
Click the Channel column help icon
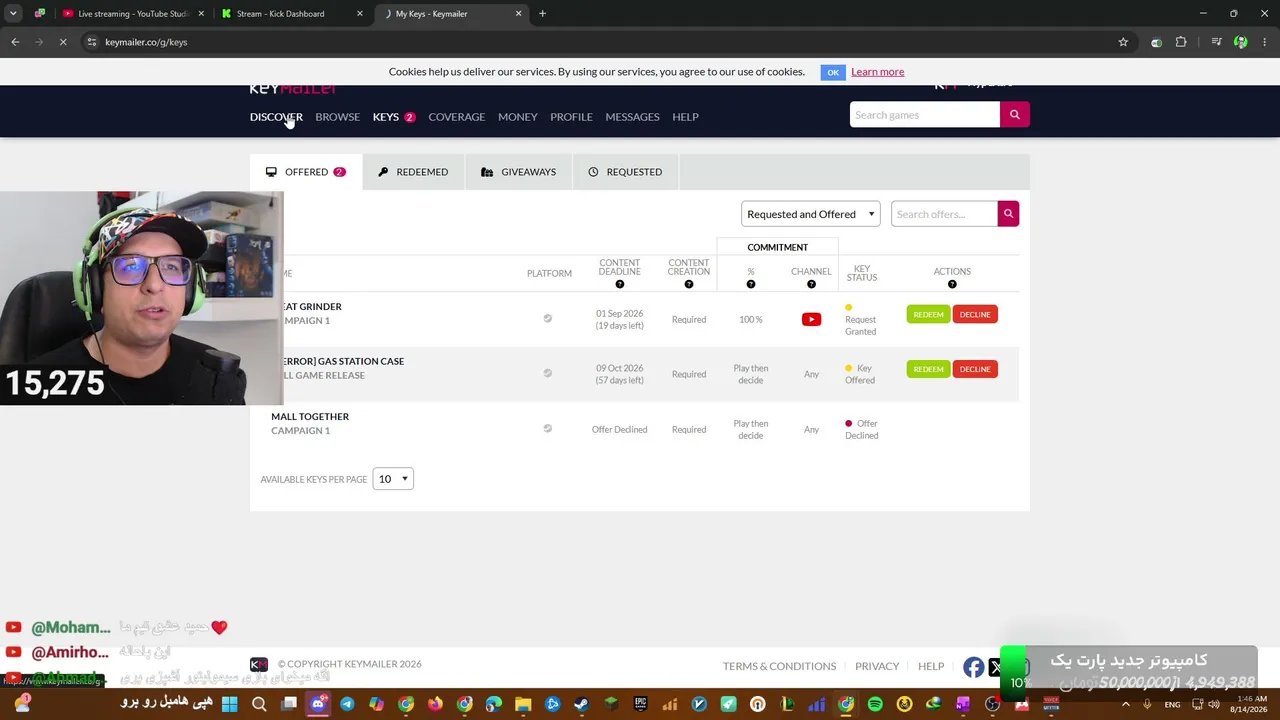tap(811, 284)
